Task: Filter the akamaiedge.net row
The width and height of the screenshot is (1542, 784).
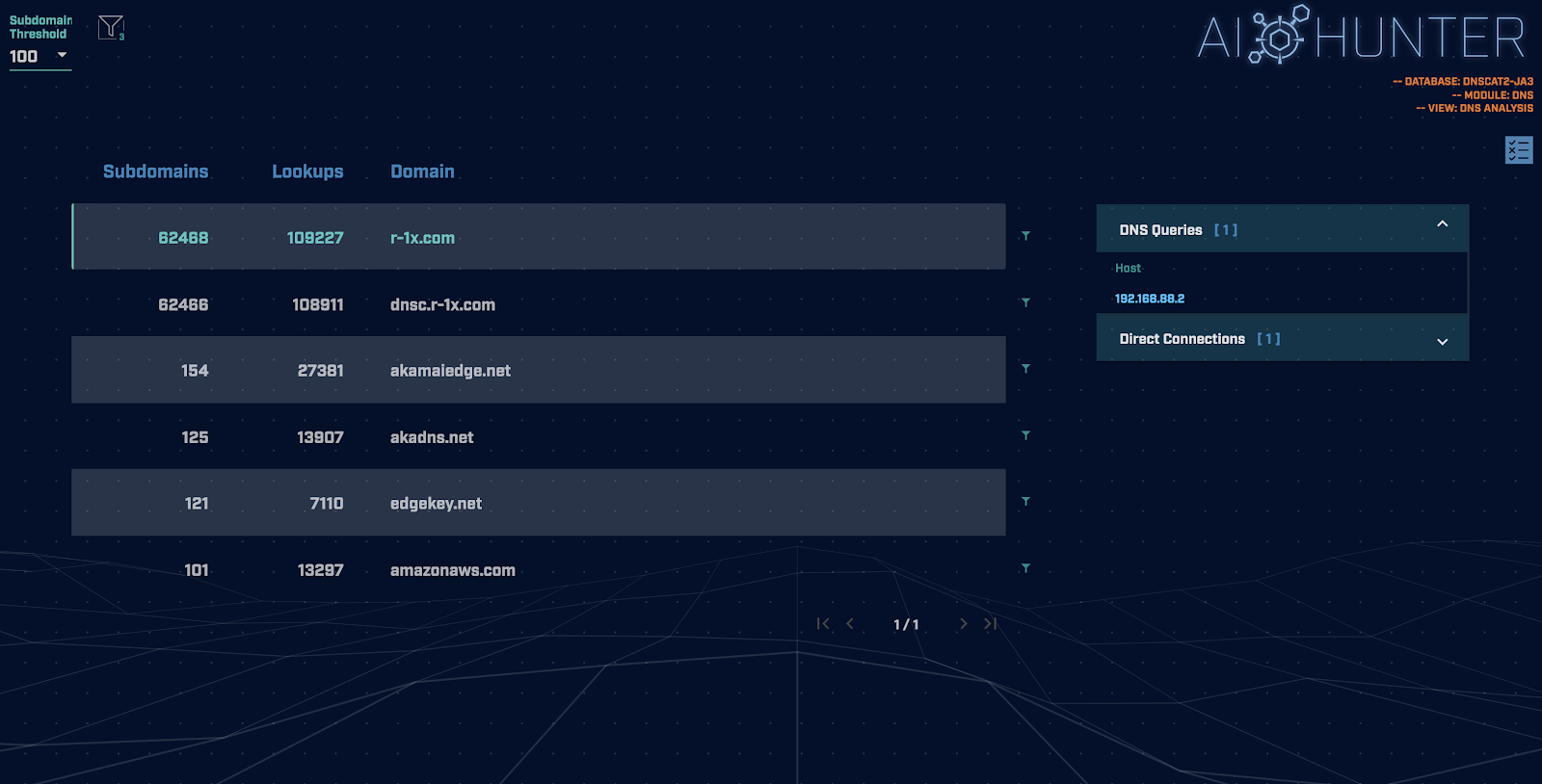Action: click(1025, 369)
